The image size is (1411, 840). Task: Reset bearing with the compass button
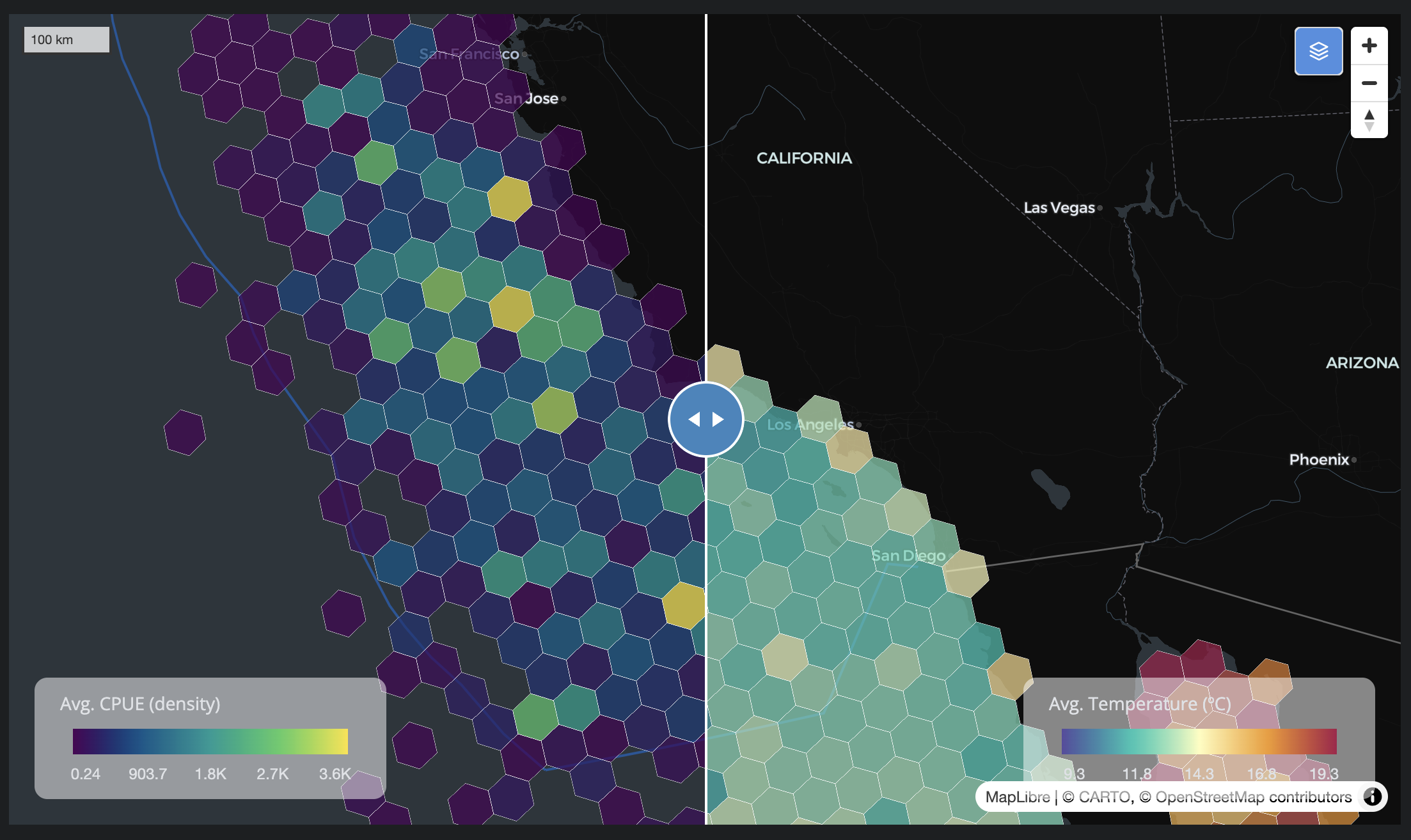(x=1369, y=120)
